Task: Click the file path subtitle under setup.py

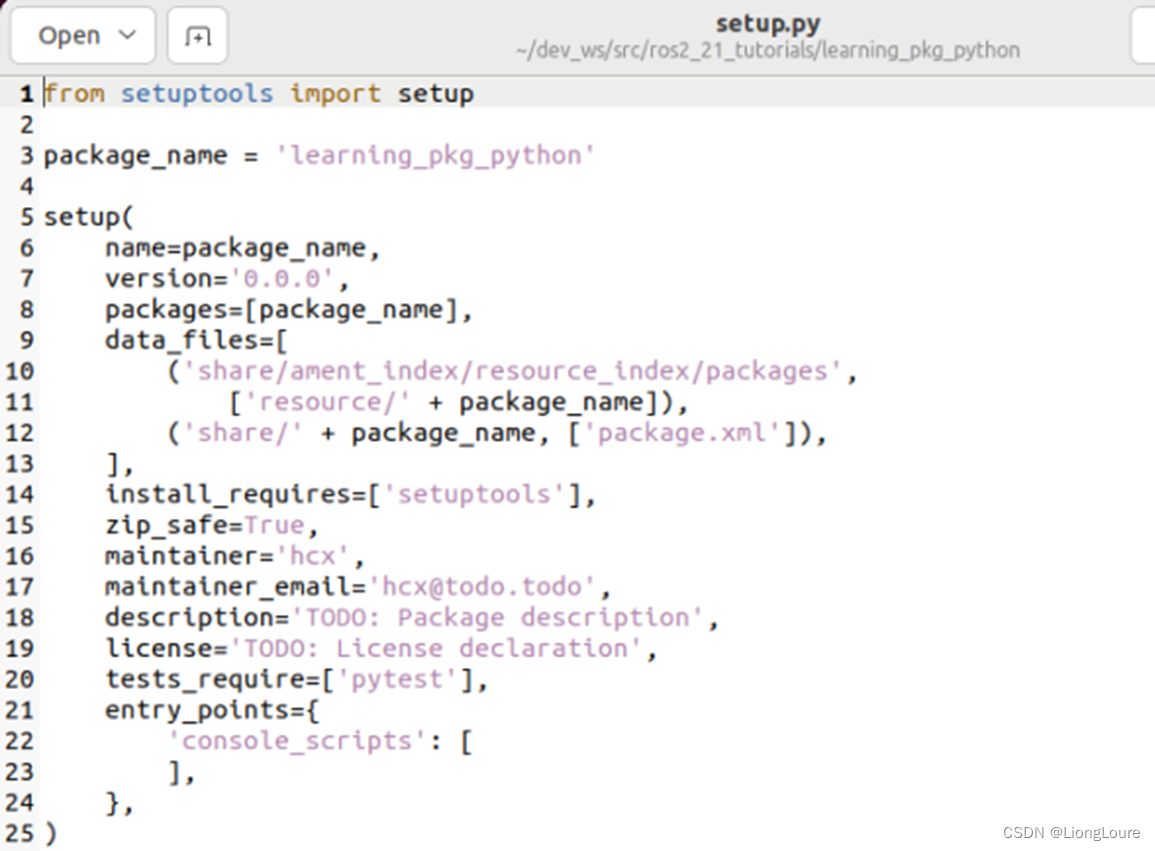Action: click(768, 51)
